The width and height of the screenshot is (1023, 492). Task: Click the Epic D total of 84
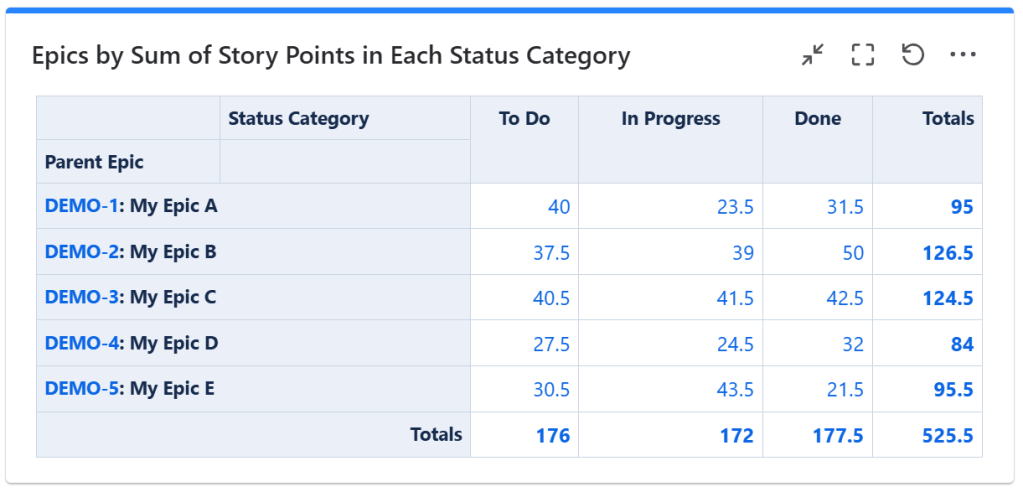(962, 344)
